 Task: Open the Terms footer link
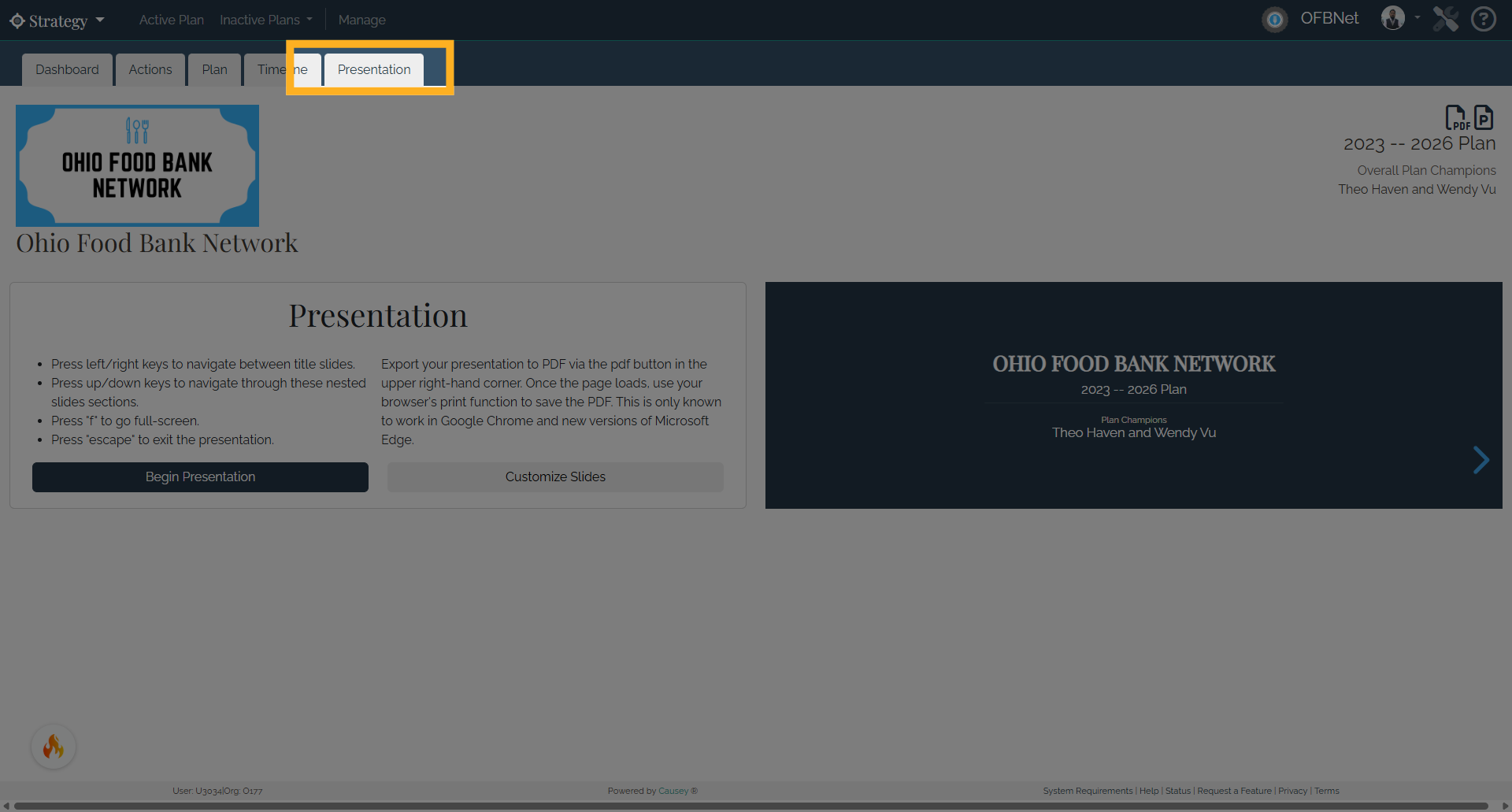pyautogui.click(x=1326, y=791)
